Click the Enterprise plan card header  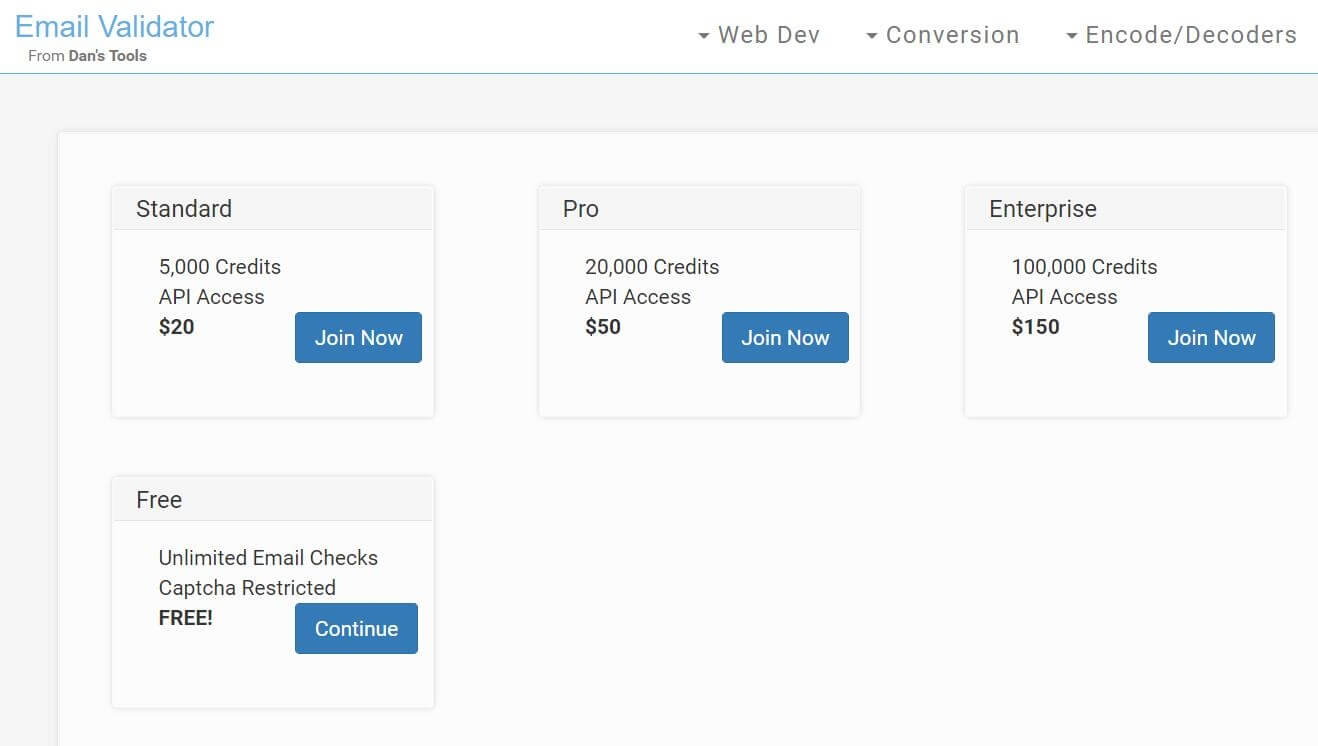click(x=1125, y=209)
